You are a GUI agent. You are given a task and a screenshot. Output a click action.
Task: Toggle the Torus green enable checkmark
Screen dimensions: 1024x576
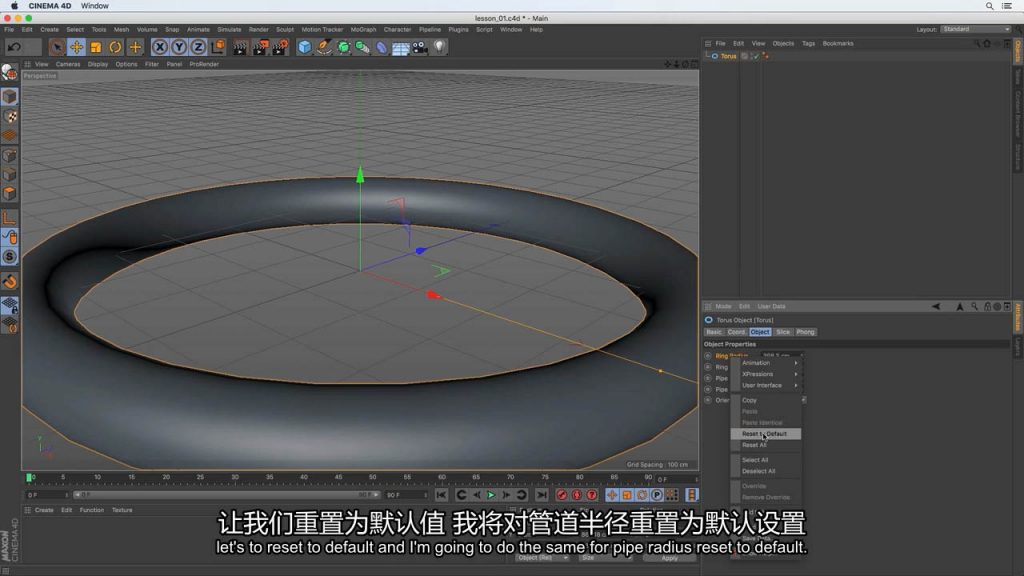756,56
